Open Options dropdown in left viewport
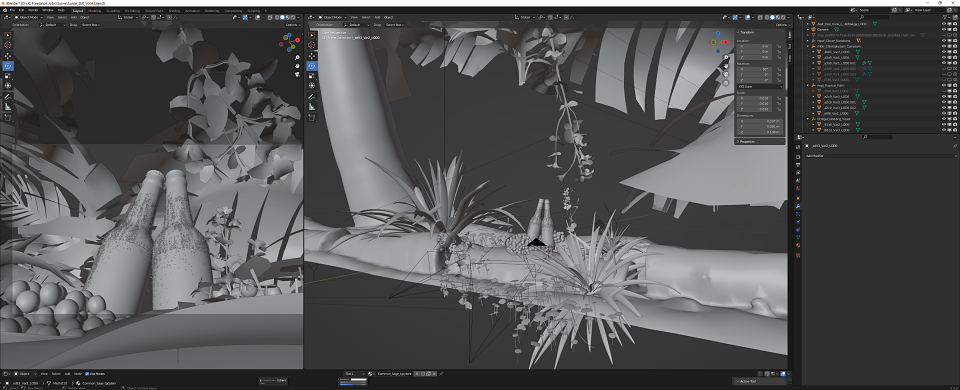Screen dimensions: 960x390 (x=293, y=24)
